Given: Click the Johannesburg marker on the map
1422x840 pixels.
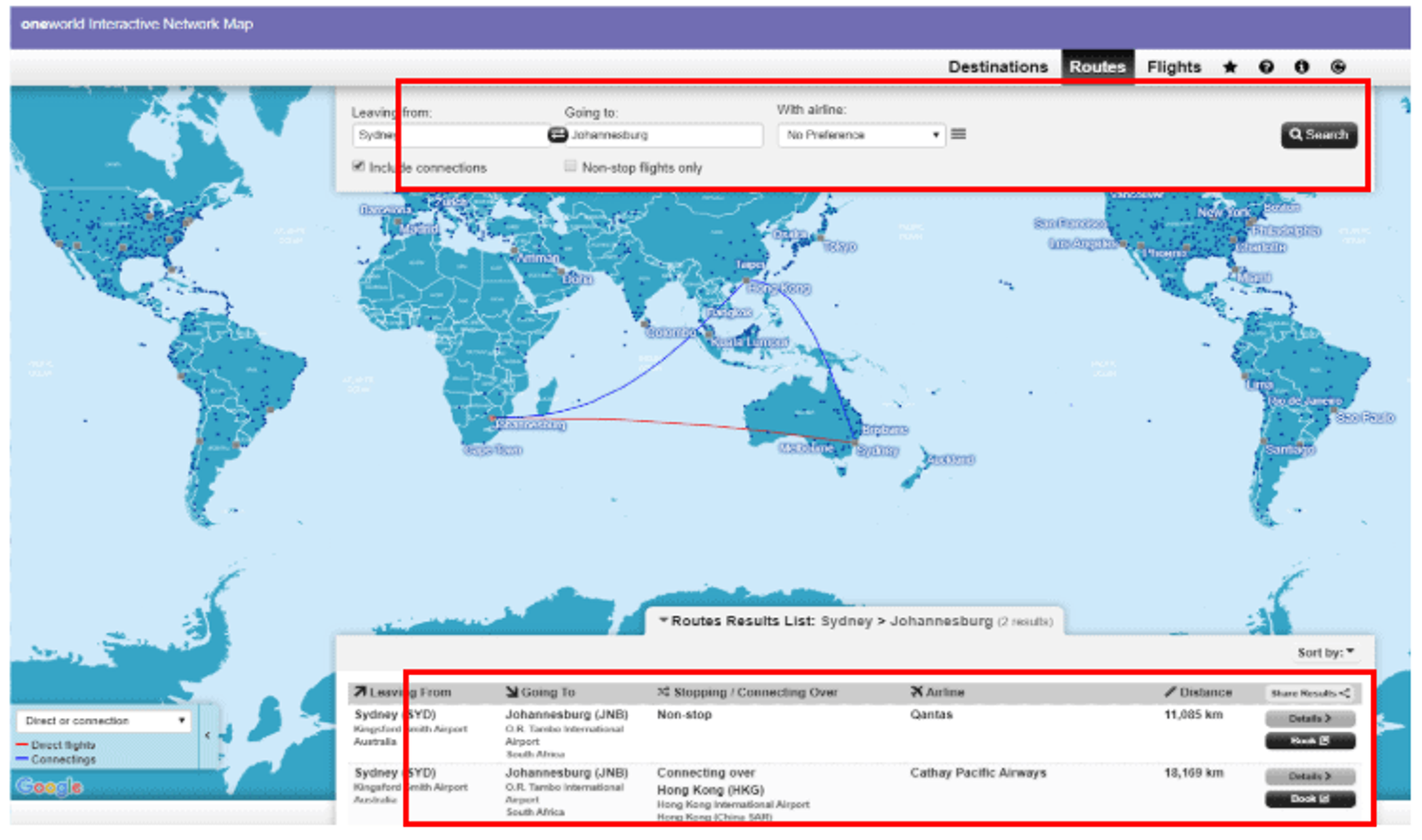Looking at the screenshot, I should click(492, 418).
